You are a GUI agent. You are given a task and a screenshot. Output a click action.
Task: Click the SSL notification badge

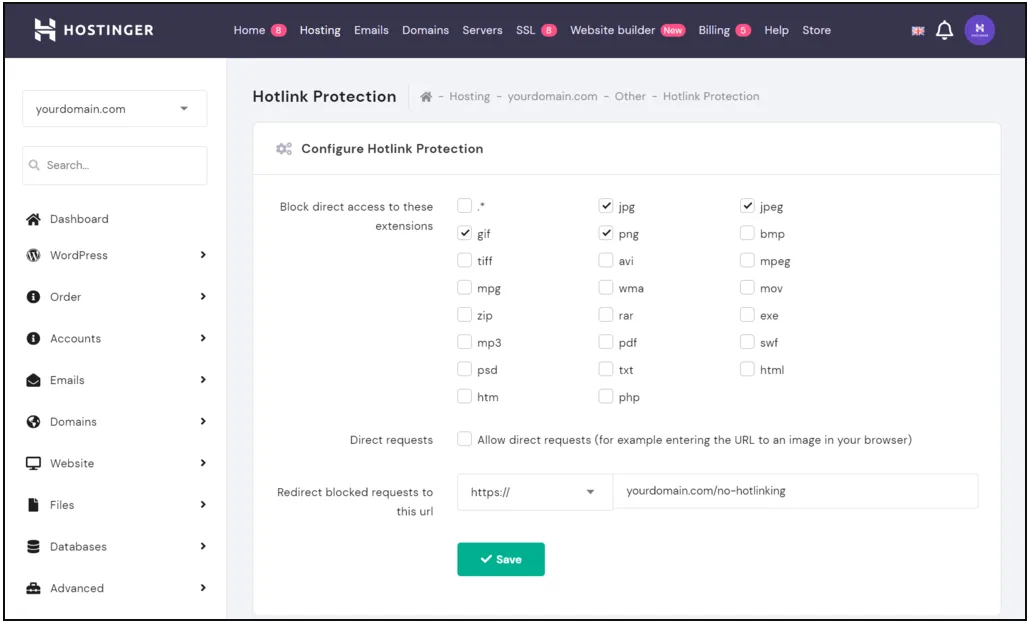(x=549, y=30)
